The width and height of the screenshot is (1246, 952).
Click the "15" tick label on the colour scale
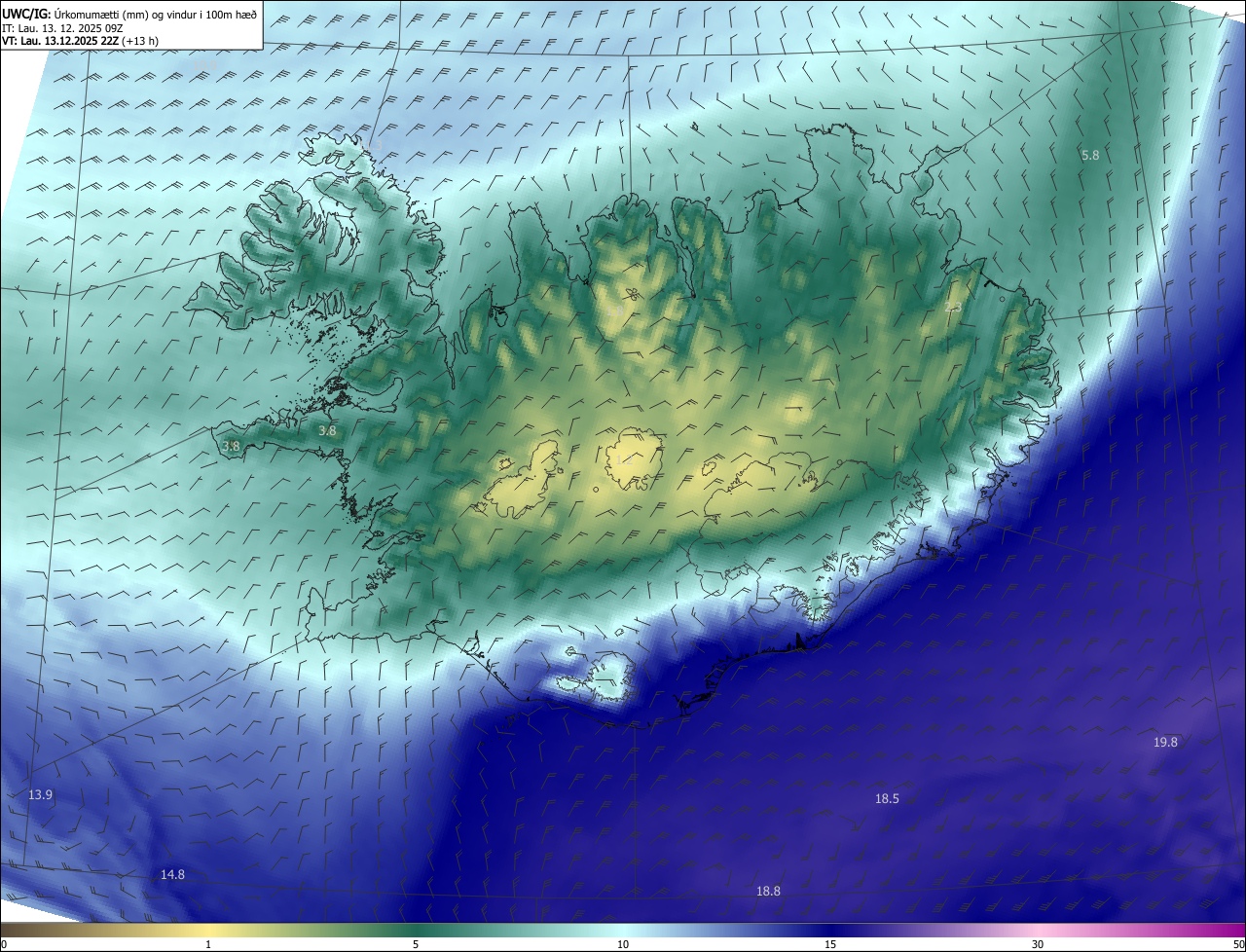(830, 944)
